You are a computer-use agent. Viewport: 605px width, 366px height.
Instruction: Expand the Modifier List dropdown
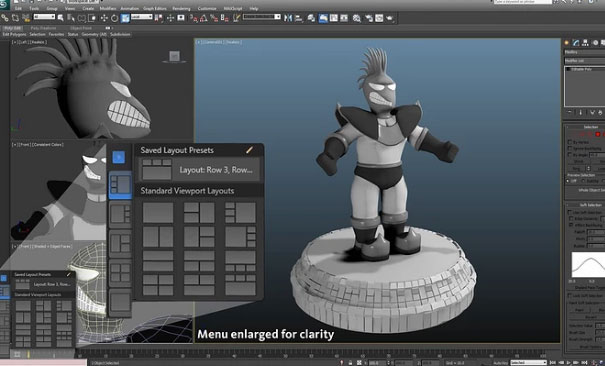click(585, 61)
